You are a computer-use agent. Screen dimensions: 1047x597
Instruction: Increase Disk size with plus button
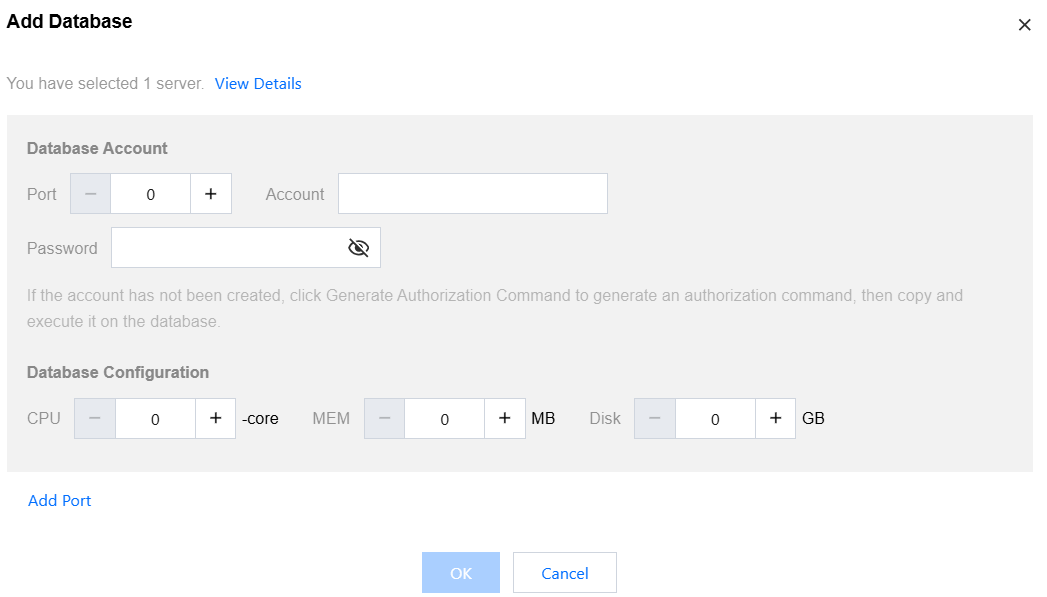[775, 419]
